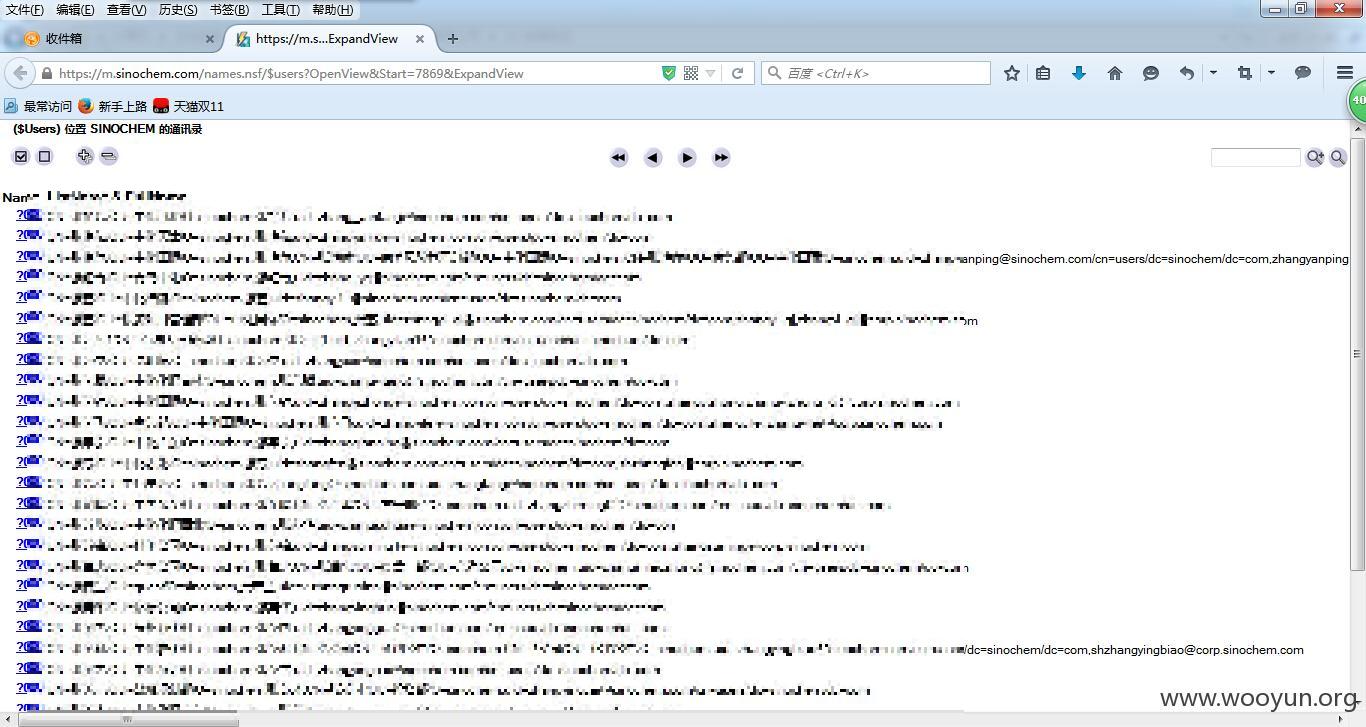1366x727 pixels.
Task: Open dropdown next to the crop tool
Action: (1271, 73)
